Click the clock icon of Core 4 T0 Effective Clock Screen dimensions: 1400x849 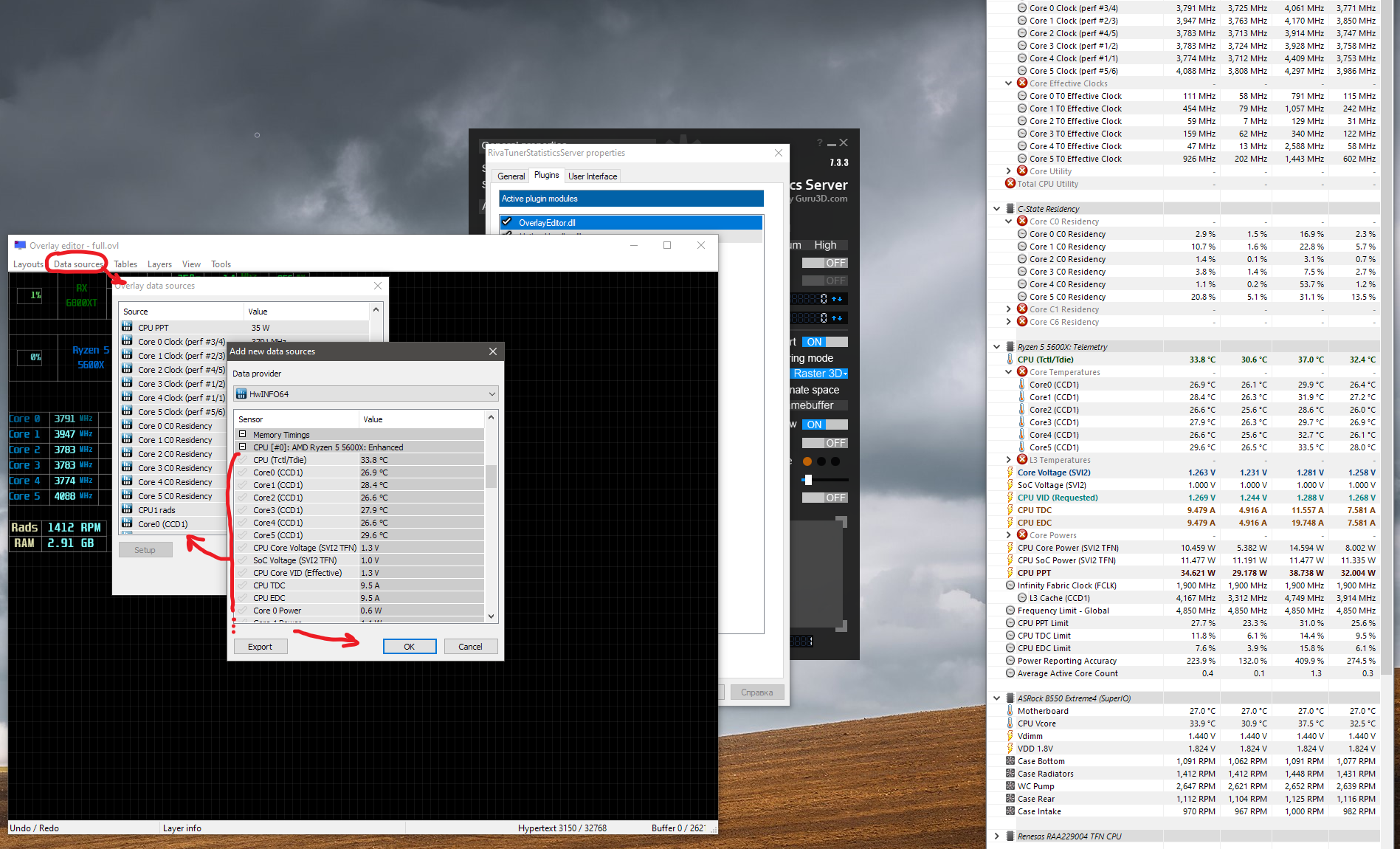[1022, 146]
